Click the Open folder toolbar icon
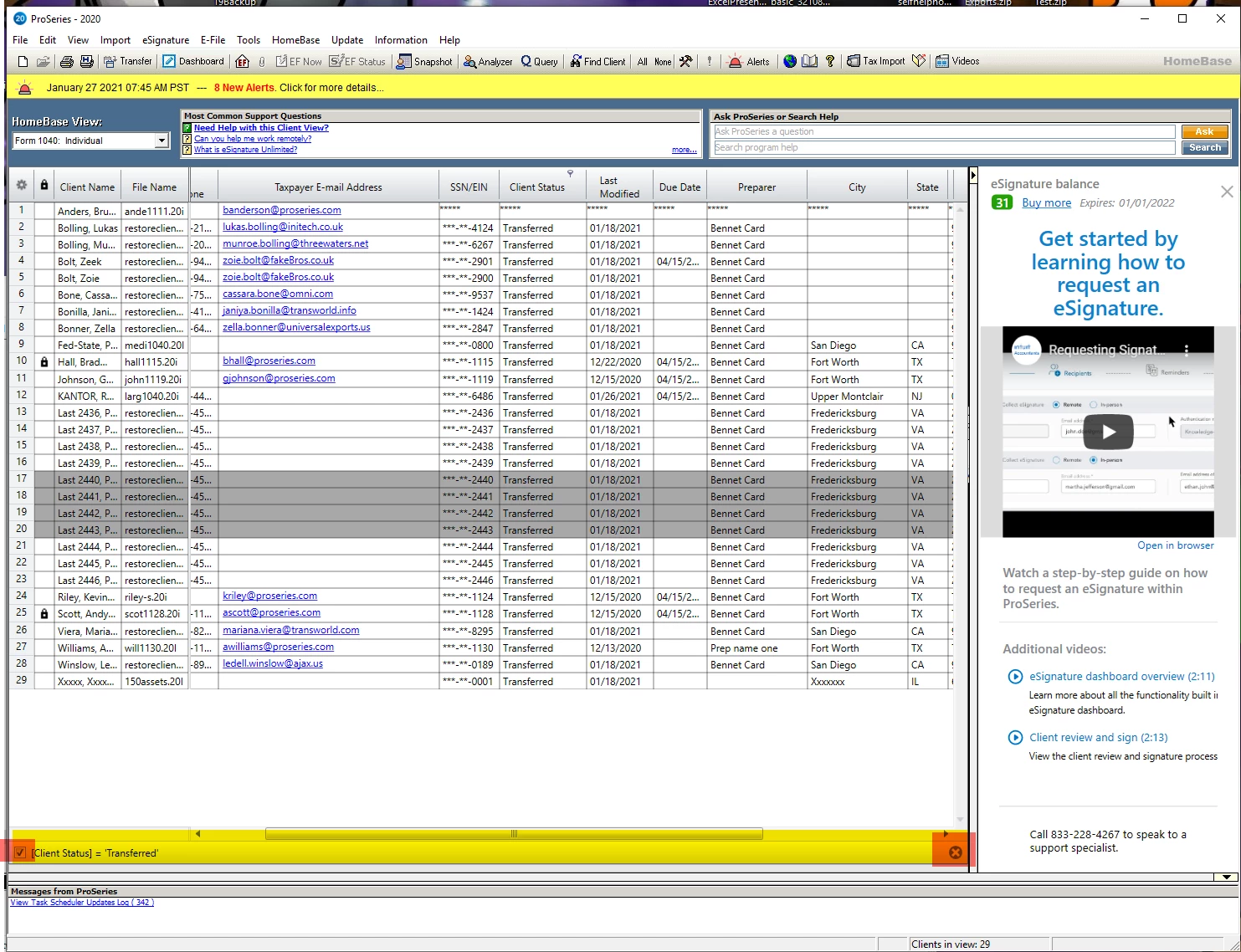The height and width of the screenshot is (952, 1241). (x=43, y=61)
